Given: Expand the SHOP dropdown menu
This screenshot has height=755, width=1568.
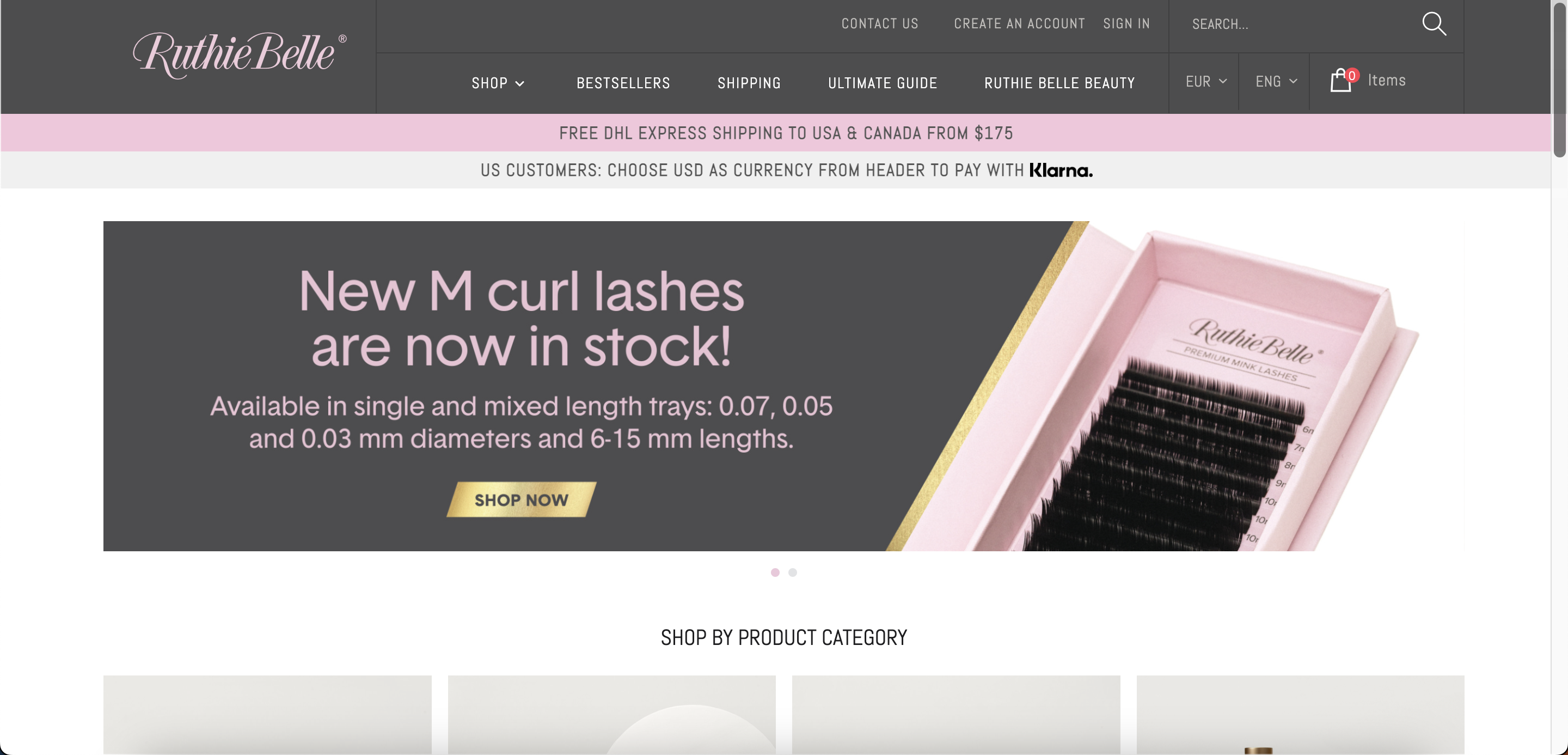Looking at the screenshot, I should pos(498,83).
